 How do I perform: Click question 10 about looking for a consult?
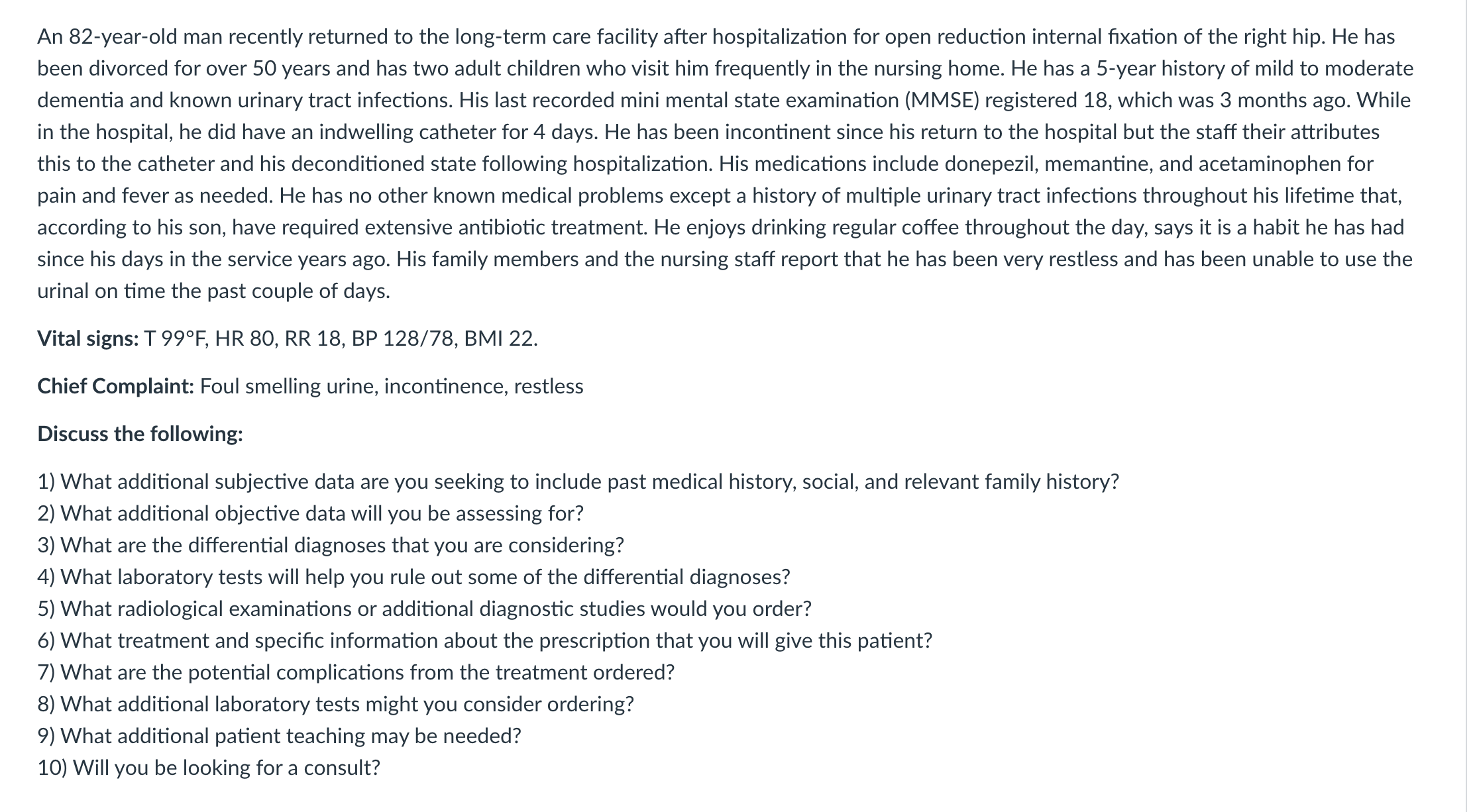pos(209,768)
